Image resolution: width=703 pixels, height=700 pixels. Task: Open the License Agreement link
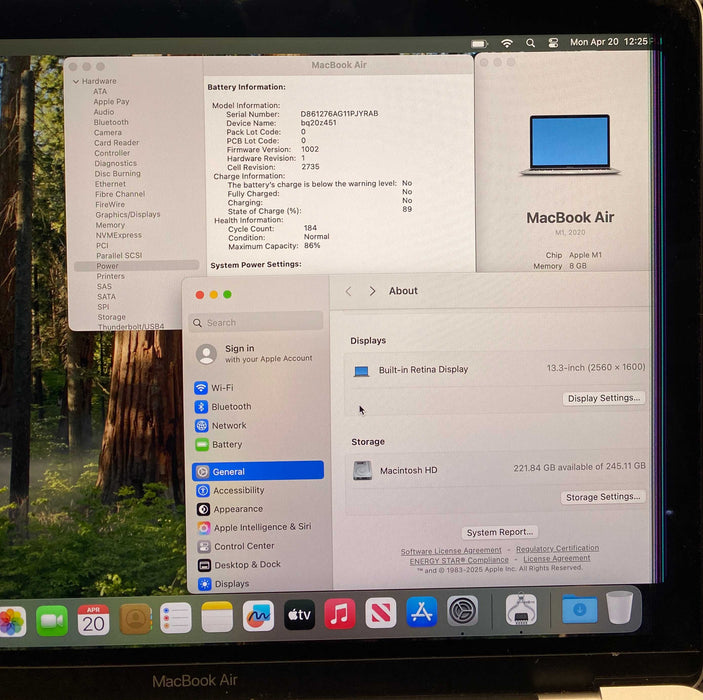(556, 558)
